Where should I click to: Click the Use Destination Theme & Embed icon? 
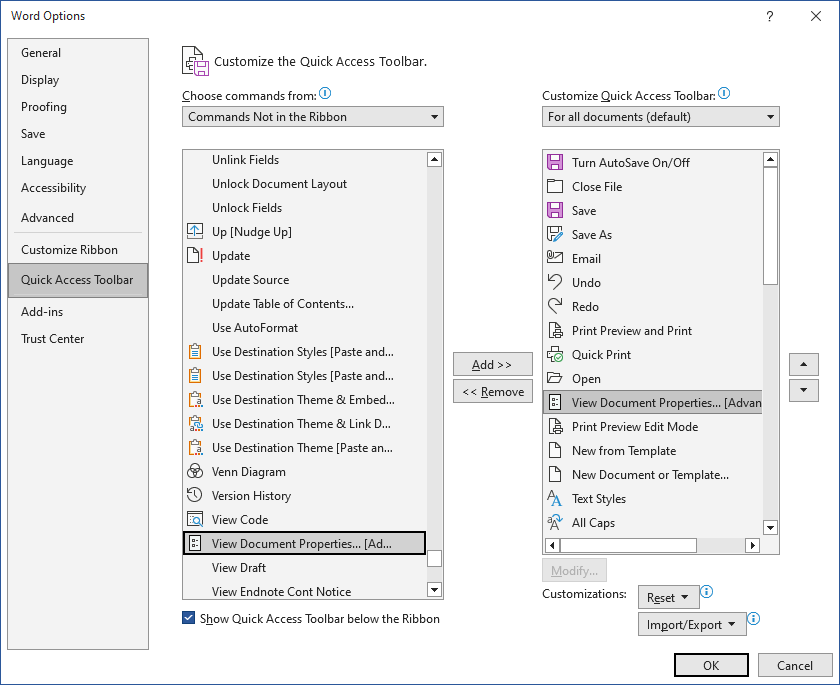[196, 400]
